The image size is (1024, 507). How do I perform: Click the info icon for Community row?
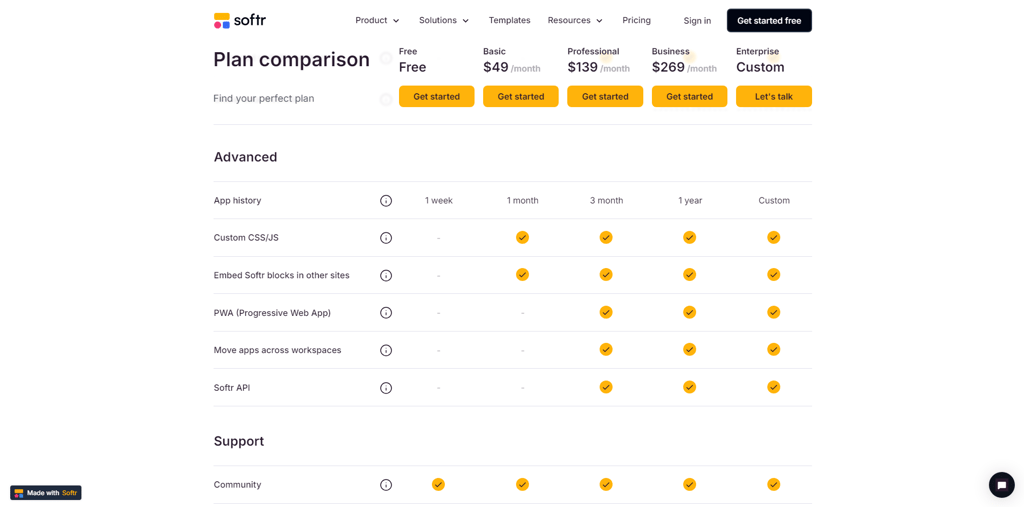coord(386,485)
